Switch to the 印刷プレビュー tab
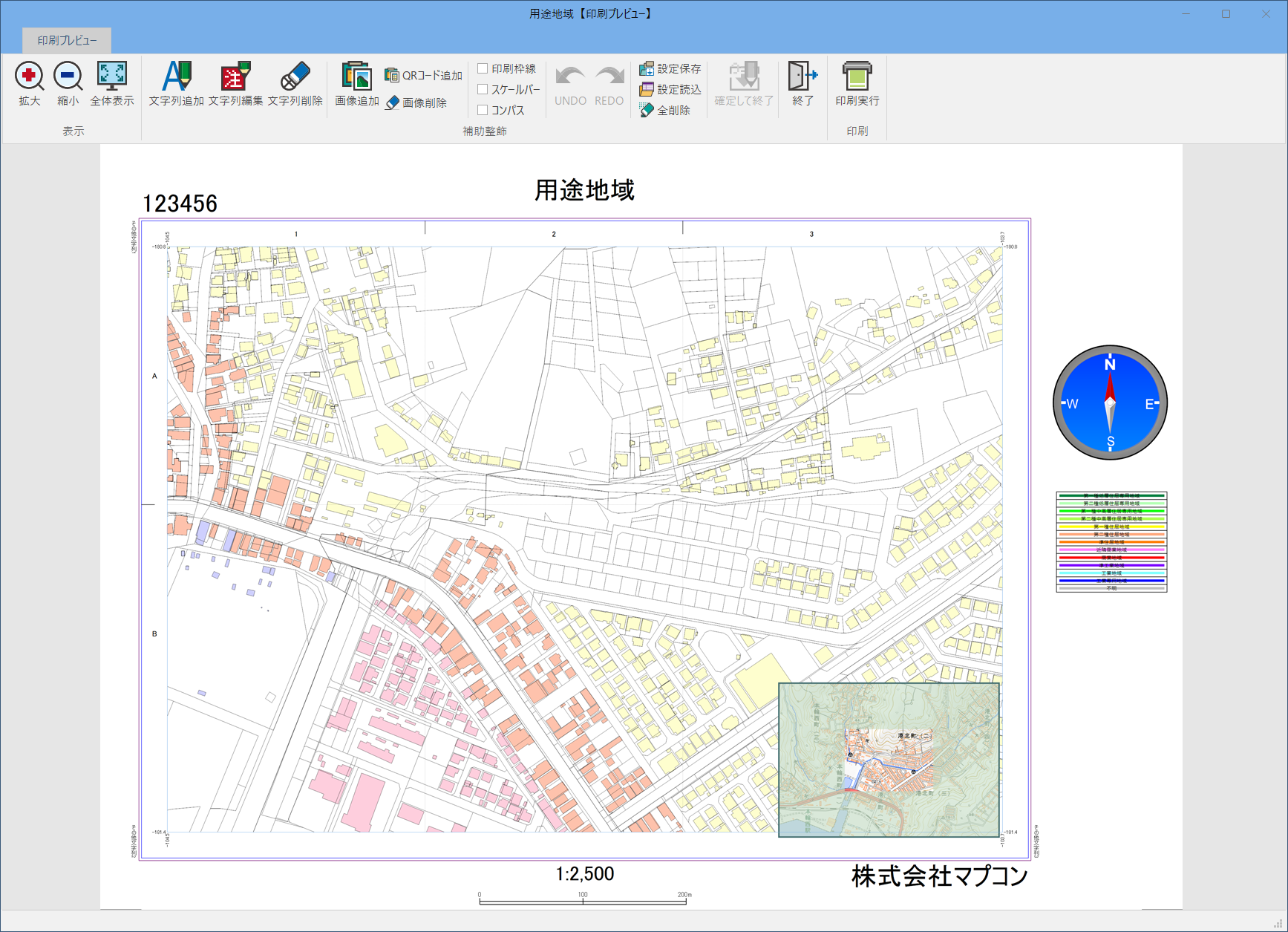 [x=67, y=40]
